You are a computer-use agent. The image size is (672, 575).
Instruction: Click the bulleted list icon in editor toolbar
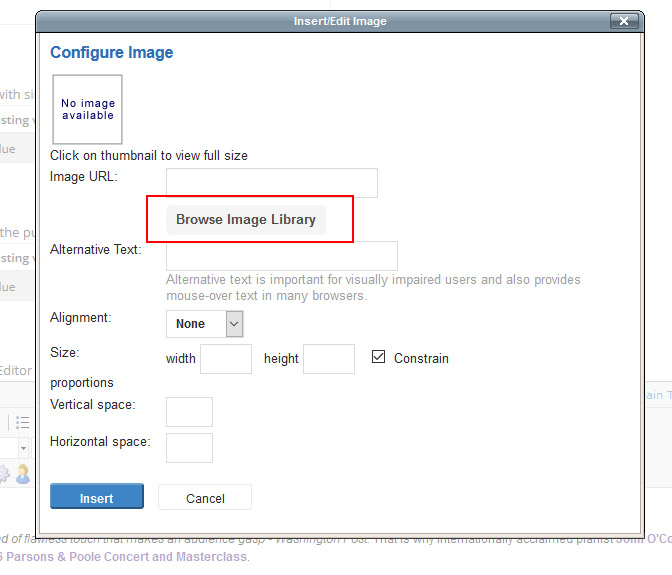coord(23,422)
